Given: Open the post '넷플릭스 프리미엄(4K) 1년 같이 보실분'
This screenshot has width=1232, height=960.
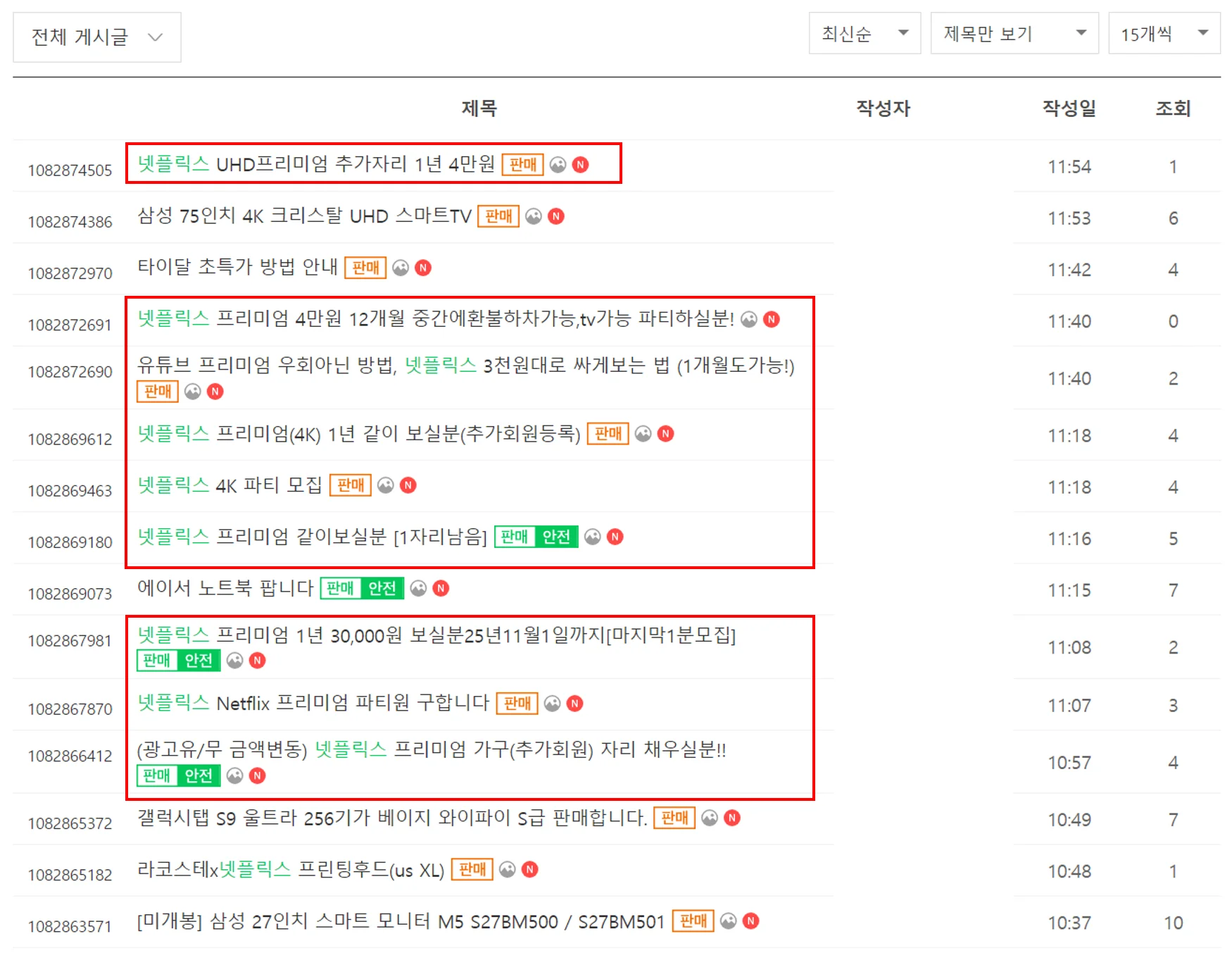Looking at the screenshot, I should pos(359,433).
